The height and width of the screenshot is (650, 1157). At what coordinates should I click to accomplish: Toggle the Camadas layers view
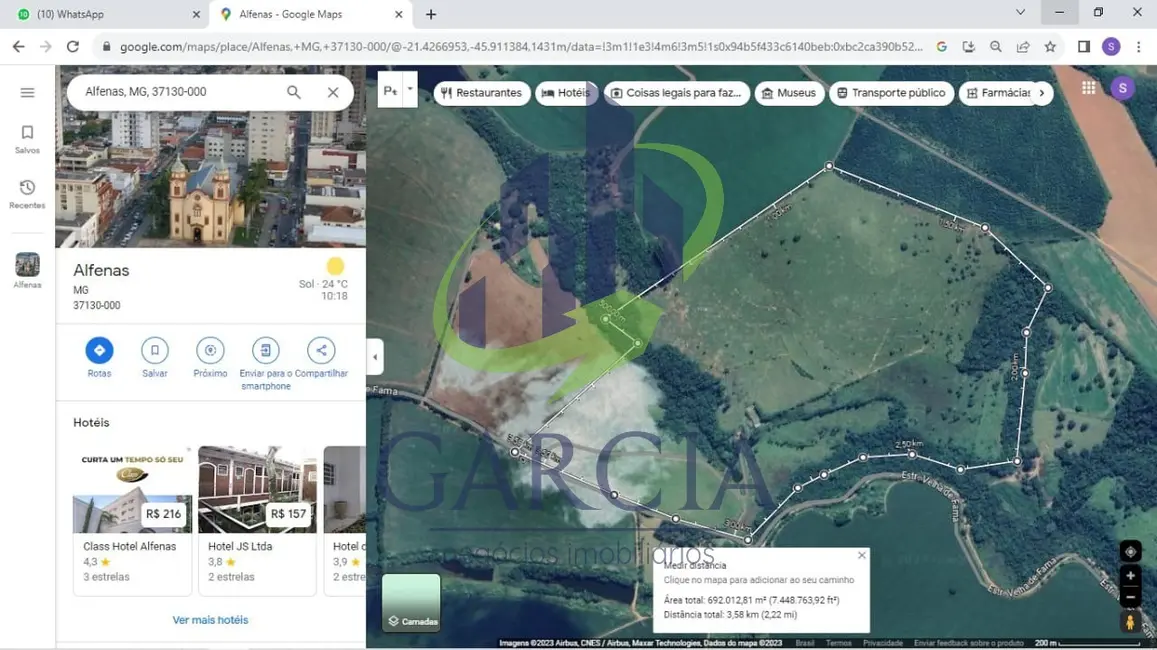pos(411,602)
